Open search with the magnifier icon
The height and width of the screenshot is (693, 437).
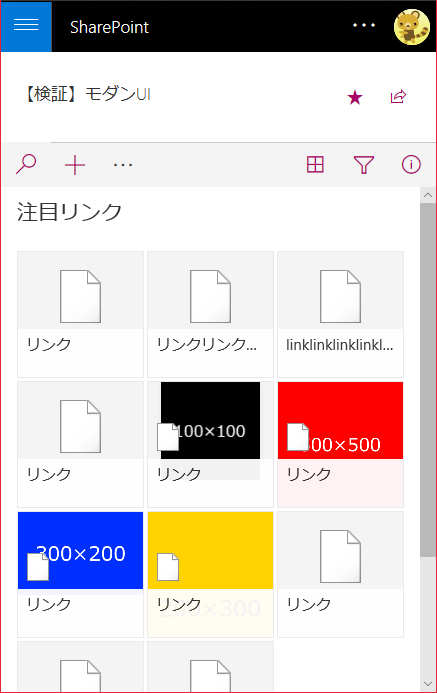26,164
